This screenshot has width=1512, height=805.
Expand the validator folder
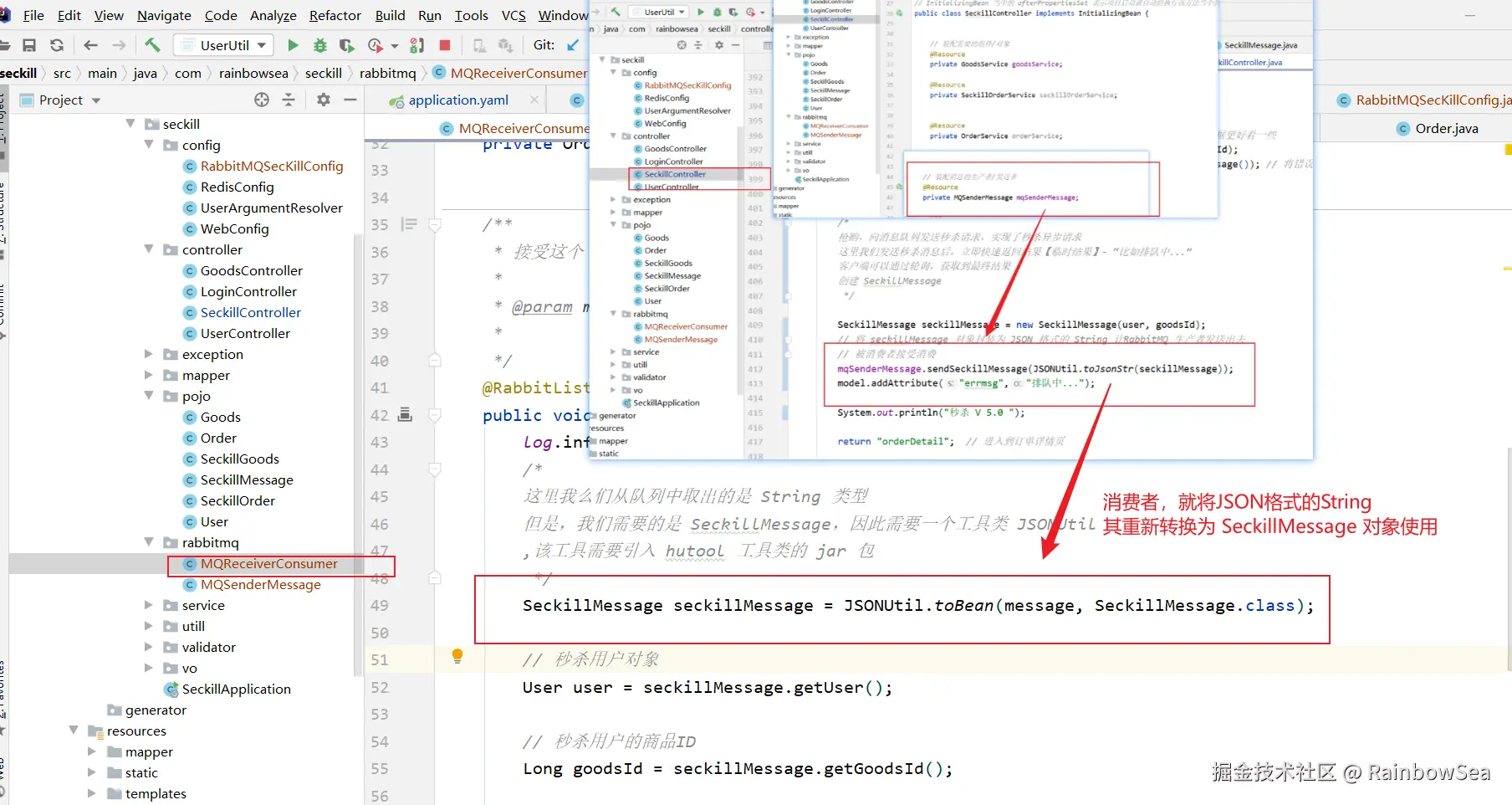[x=149, y=647]
